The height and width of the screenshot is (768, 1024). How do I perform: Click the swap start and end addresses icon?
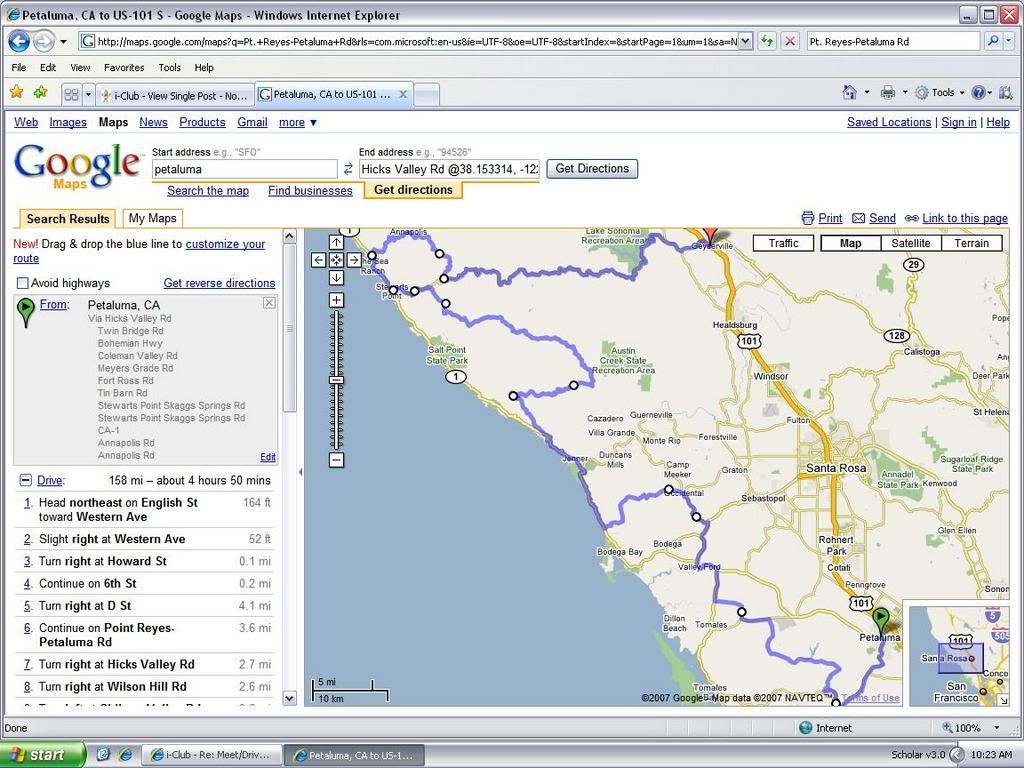348,169
